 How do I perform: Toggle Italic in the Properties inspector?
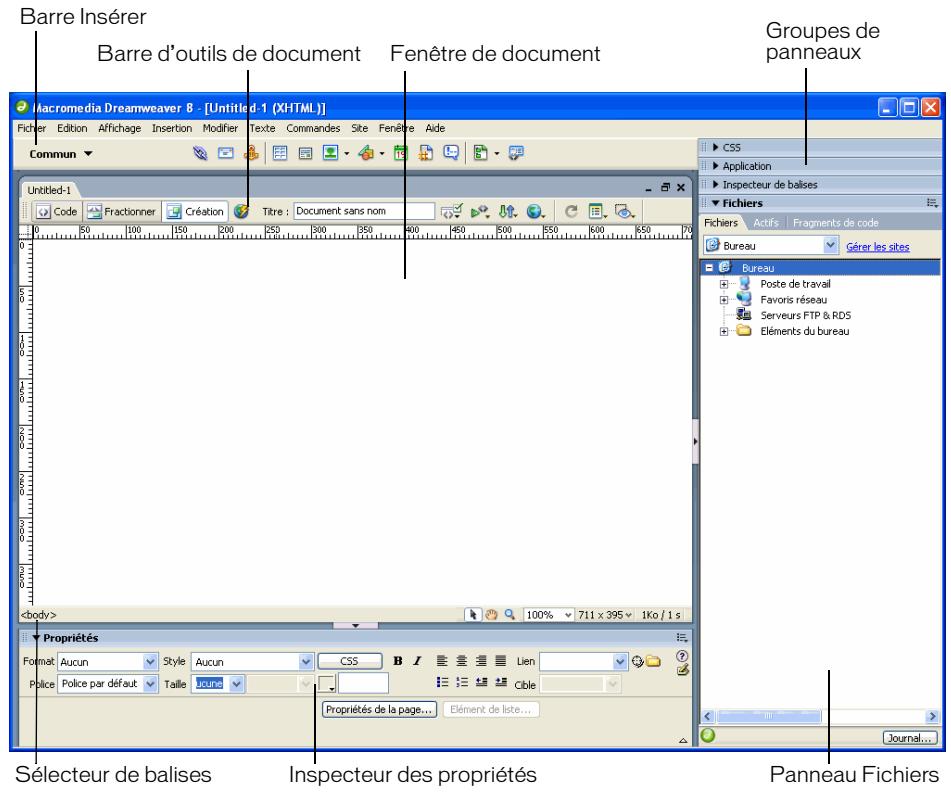pos(417,661)
